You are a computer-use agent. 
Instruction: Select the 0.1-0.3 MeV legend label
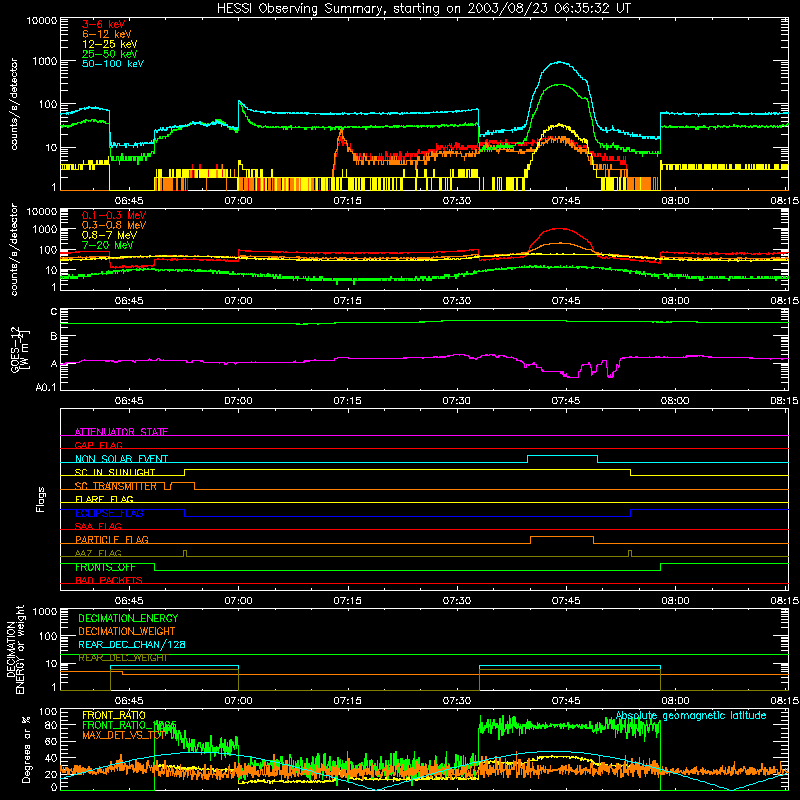[x=114, y=215]
